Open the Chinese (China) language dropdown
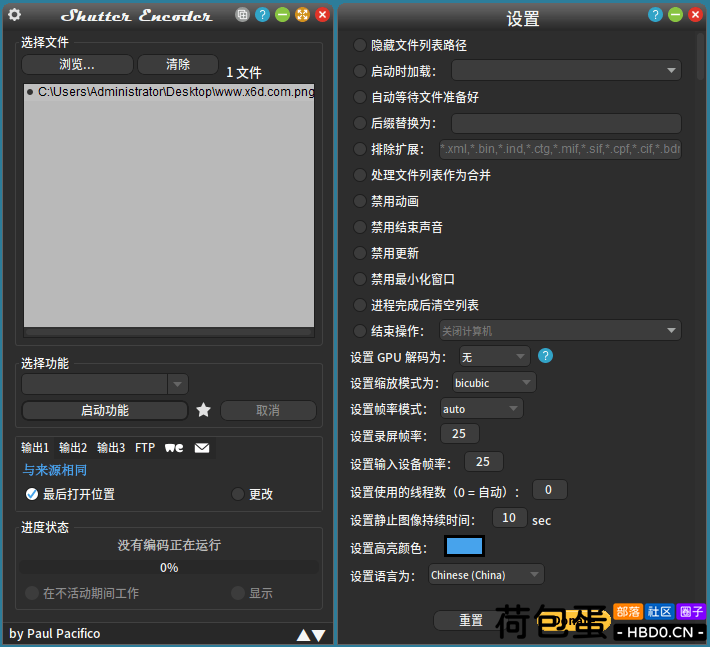Viewport: 710px width, 647px height. (x=486, y=575)
